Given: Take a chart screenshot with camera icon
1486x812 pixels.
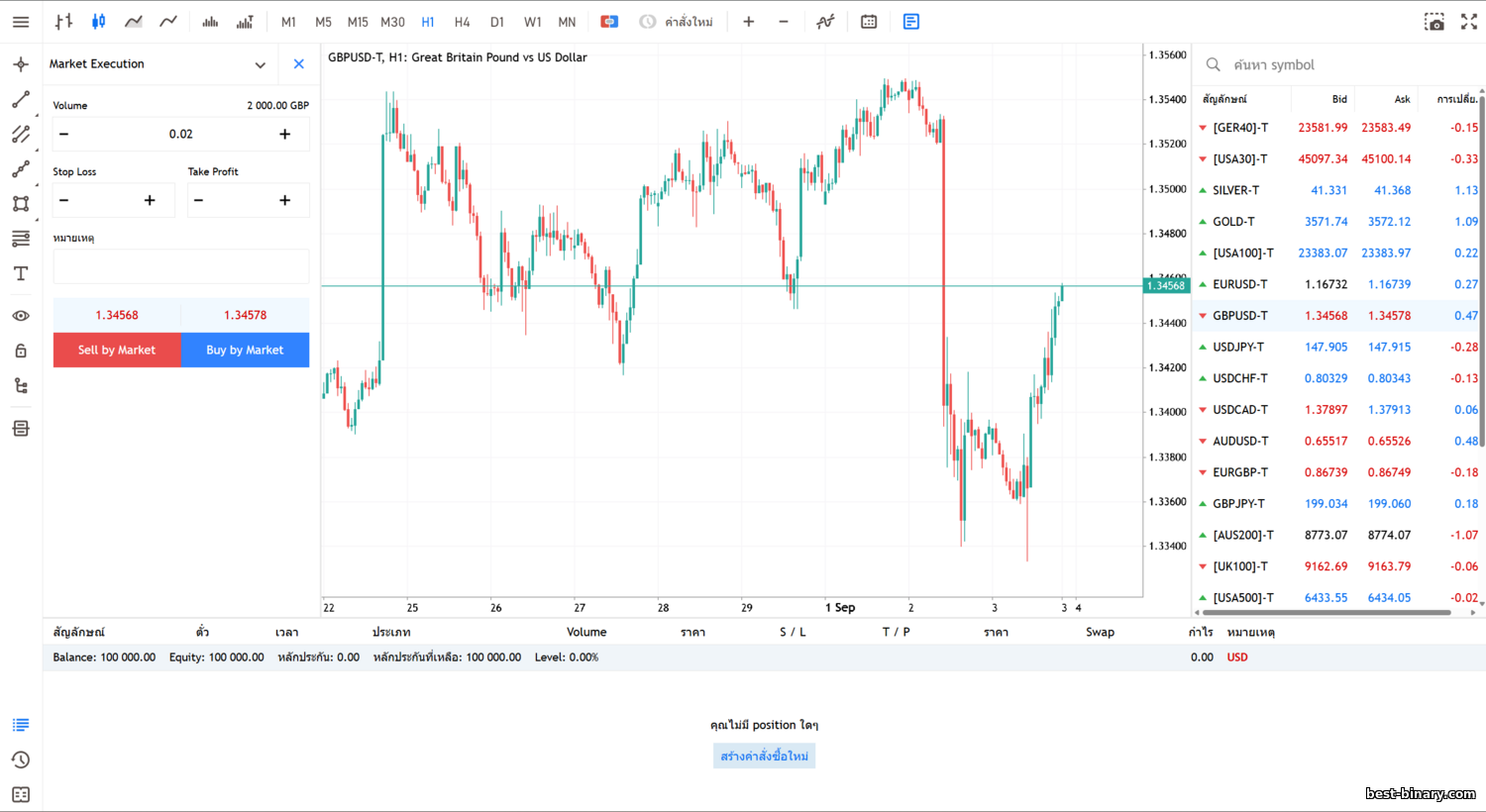Looking at the screenshot, I should pyautogui.click(x=1433, y=22).
